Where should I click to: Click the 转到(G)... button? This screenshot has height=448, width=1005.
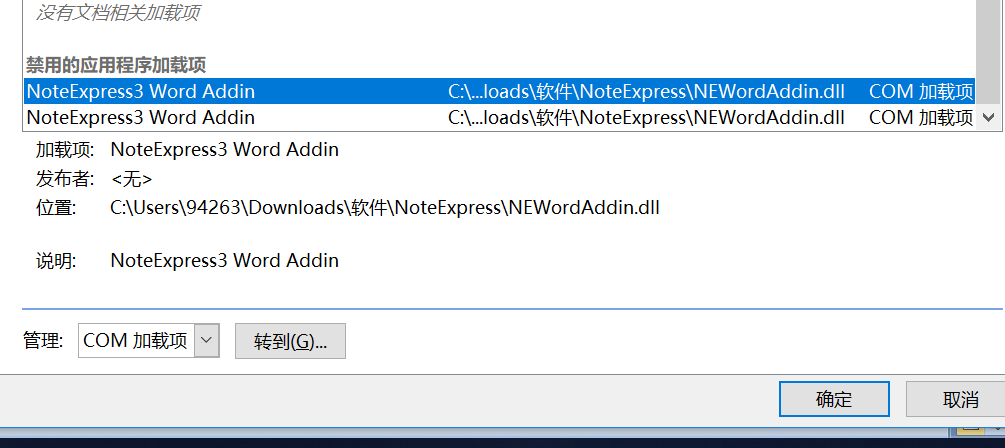[x=290, y=341]
